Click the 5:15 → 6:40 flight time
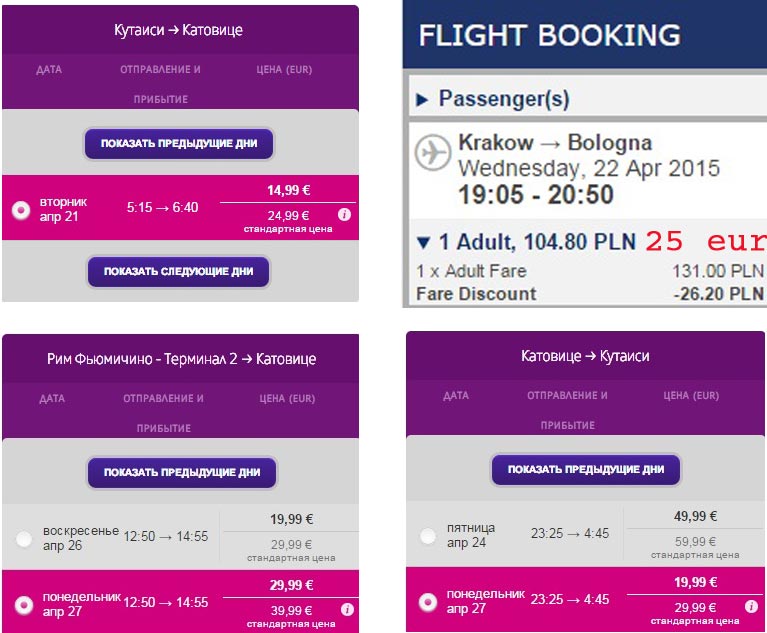The width and height of the screenshot is (767, 633). (162, 208)
